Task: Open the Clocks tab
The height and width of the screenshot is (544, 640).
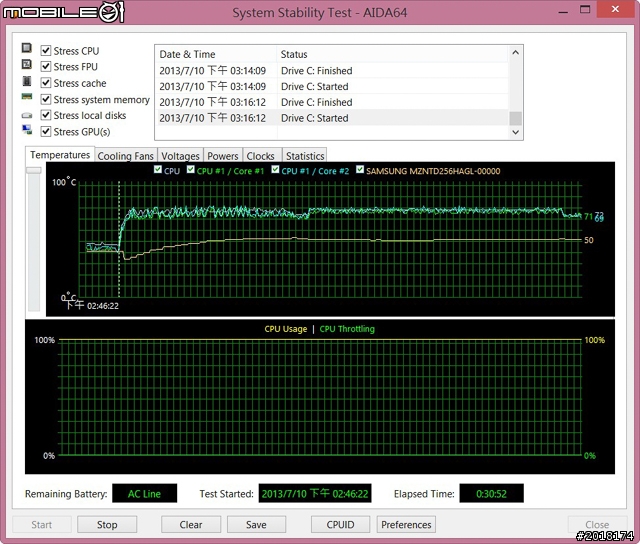Action: click(260, 156)
